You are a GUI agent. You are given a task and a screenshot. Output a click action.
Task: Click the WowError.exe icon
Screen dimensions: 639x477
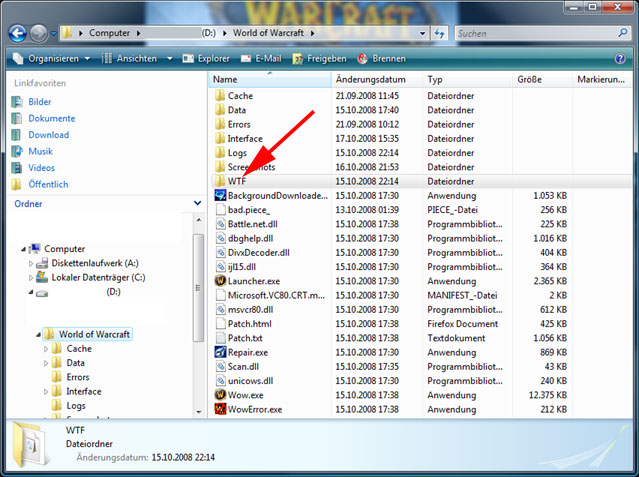(220, 409)
